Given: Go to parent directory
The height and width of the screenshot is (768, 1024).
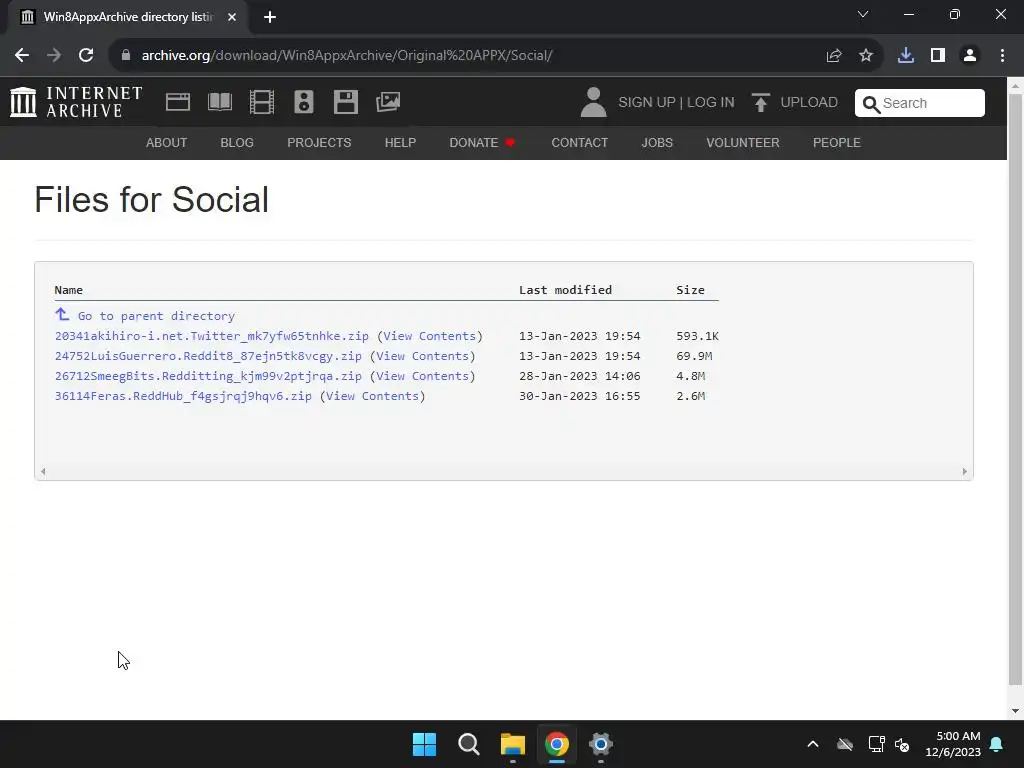Looking at the screenshot, I should (x=156, y=316).
